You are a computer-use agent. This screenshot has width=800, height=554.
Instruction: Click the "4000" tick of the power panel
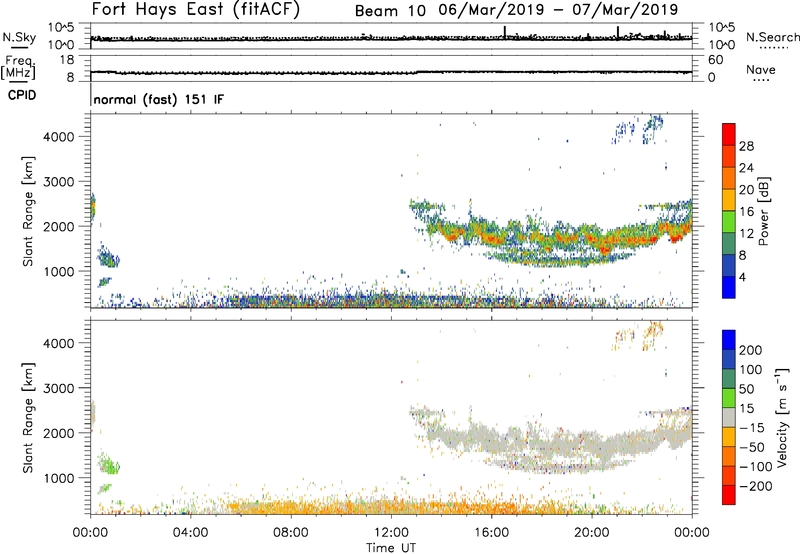point(59,137)
